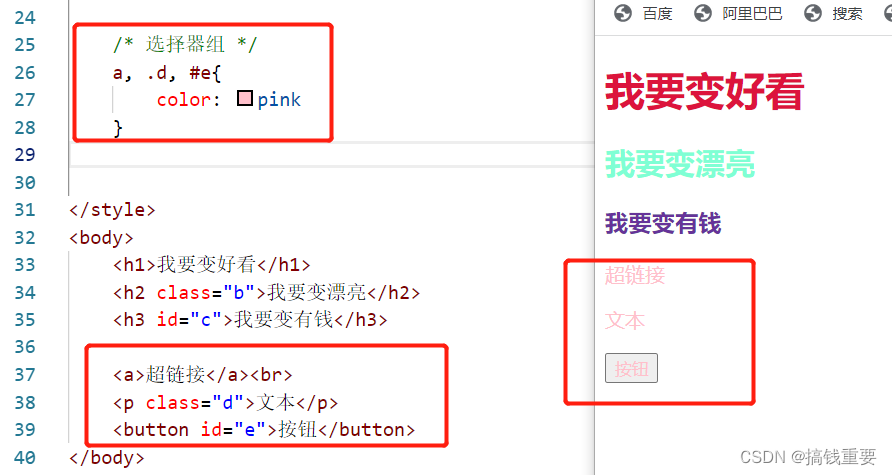Click line number 25 in the gutter
The image size is (892, 475).
(x=24, y=45)
